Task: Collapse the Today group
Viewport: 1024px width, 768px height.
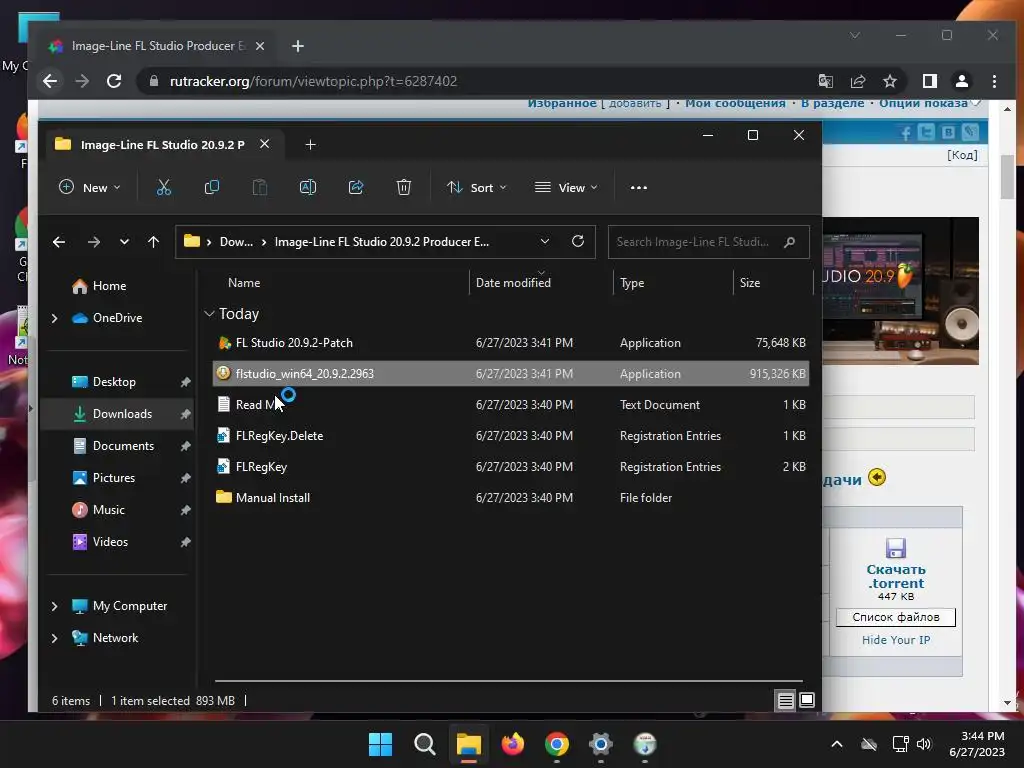Action: coord(209,314)
